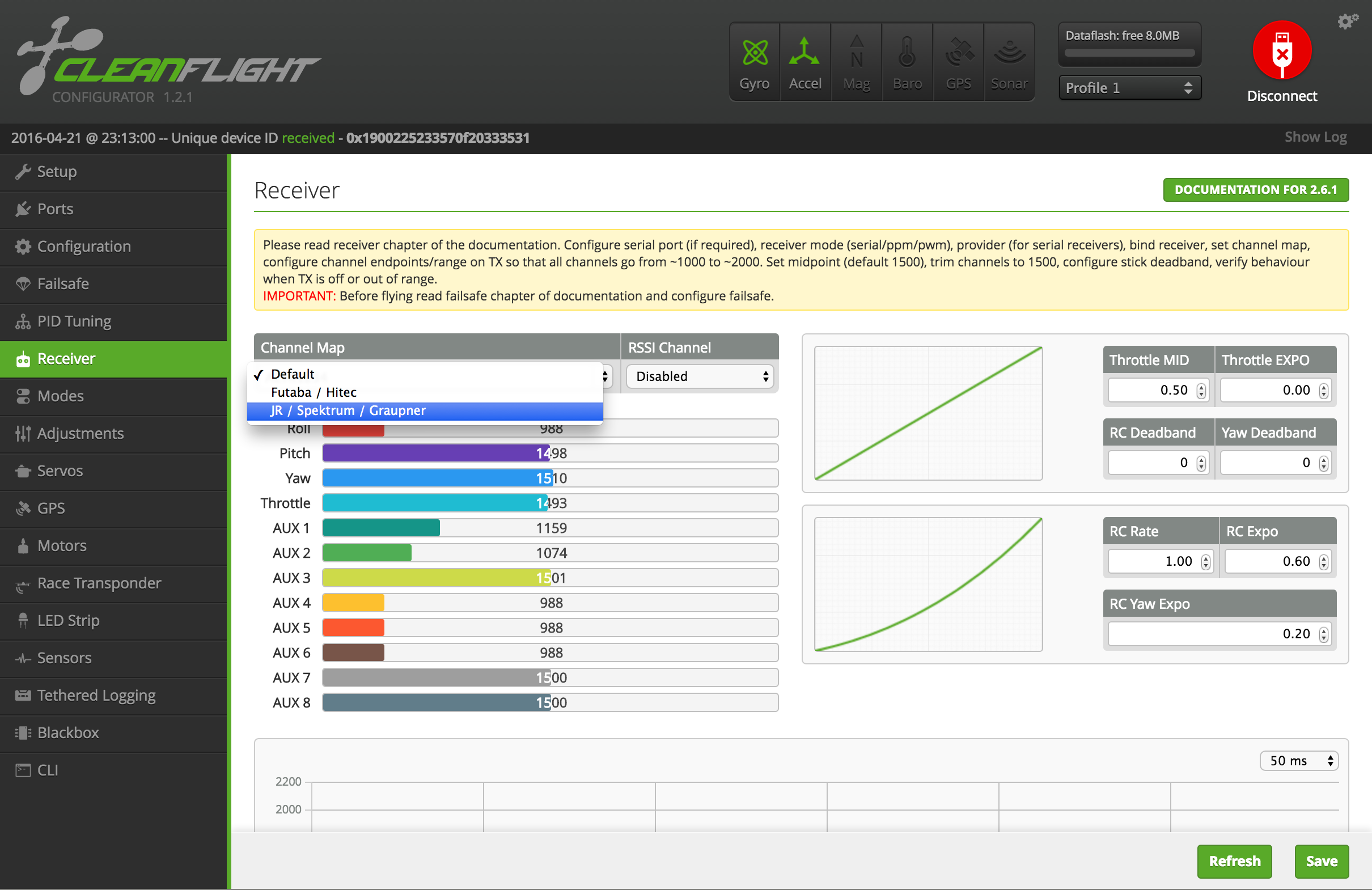Select JR / Spektrum / Graupner option
The height and width of the screenshot is (890, 1372).
point(348,410)
